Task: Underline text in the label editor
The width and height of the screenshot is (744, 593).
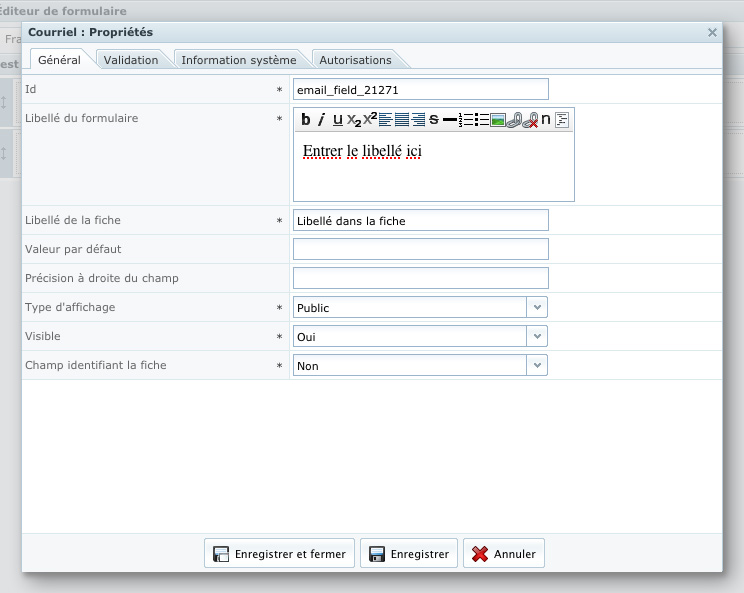Action: click(337, 120)
